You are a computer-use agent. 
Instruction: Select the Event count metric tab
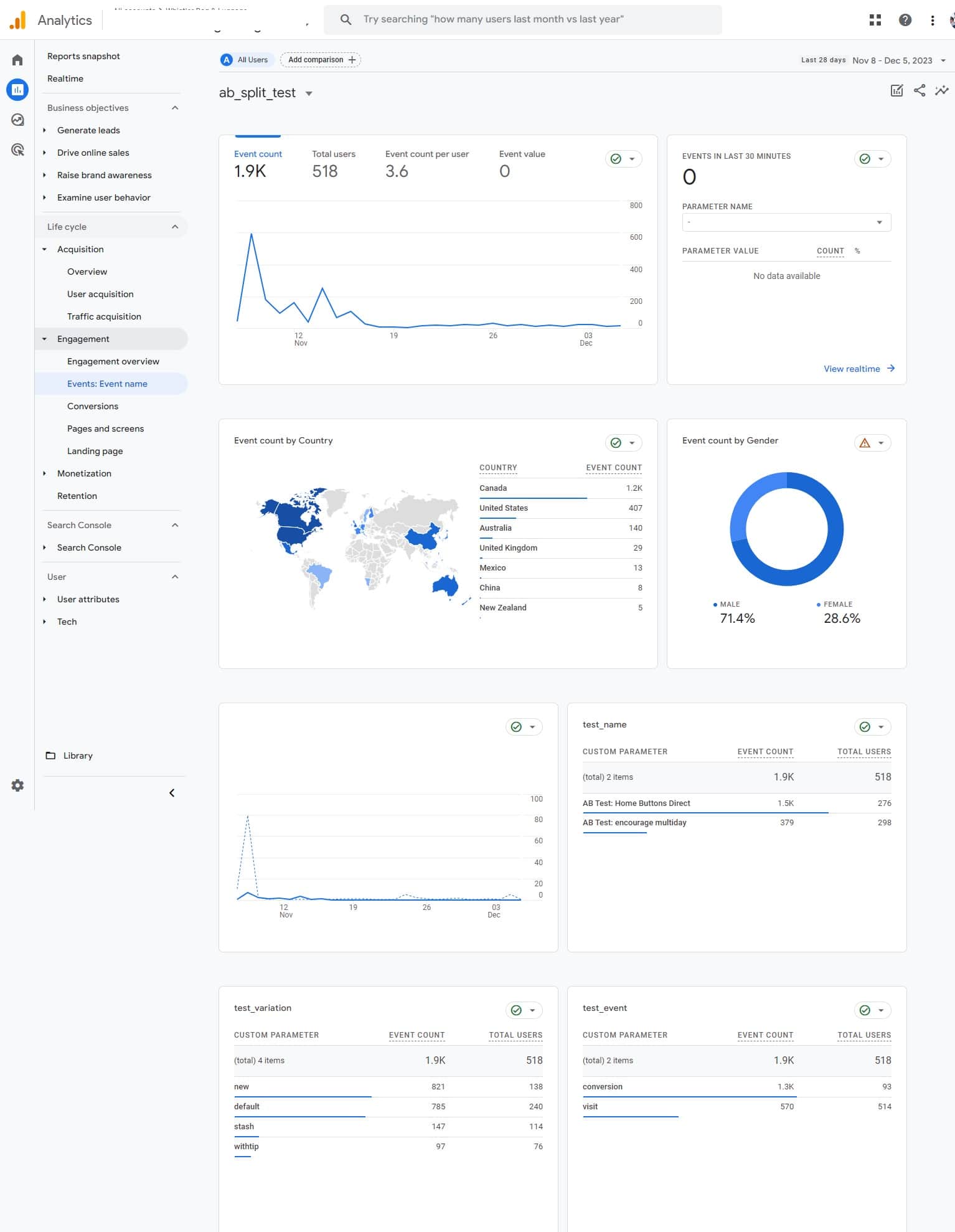click(258, 164)
